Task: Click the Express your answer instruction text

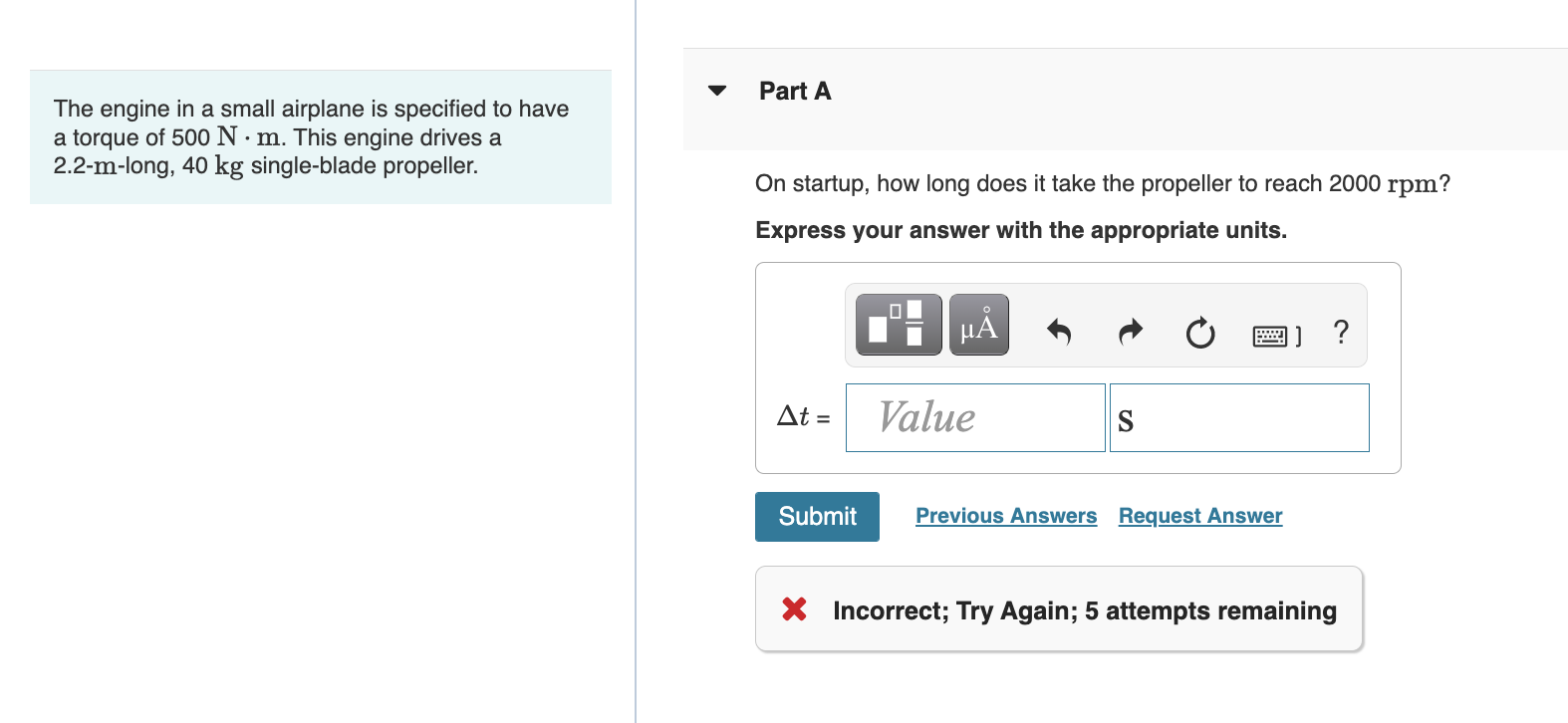Action: click(x=1020, y=230)
